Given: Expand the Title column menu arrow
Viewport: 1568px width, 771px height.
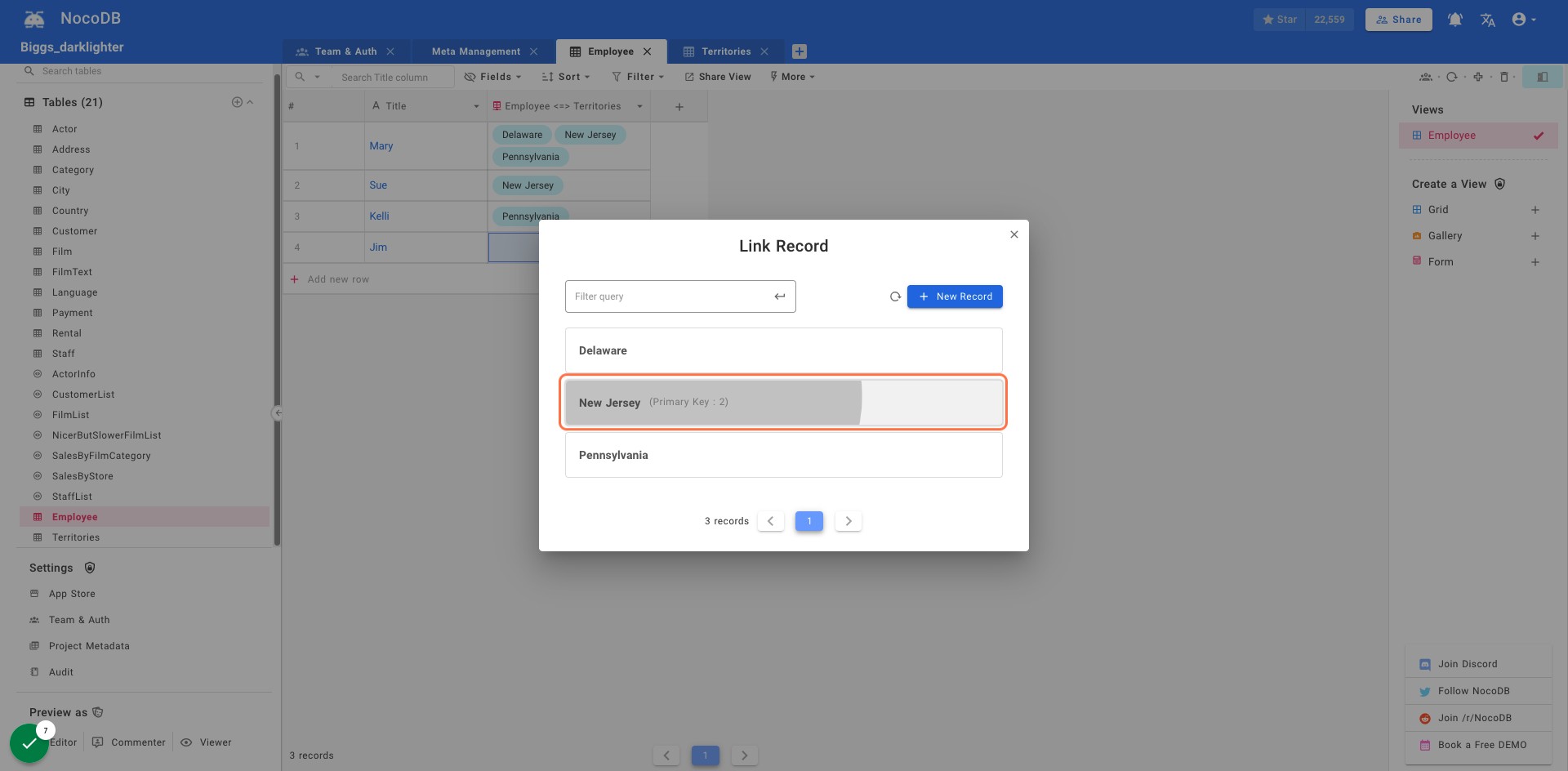Looking at the screenshot, I should coord(476,107).
